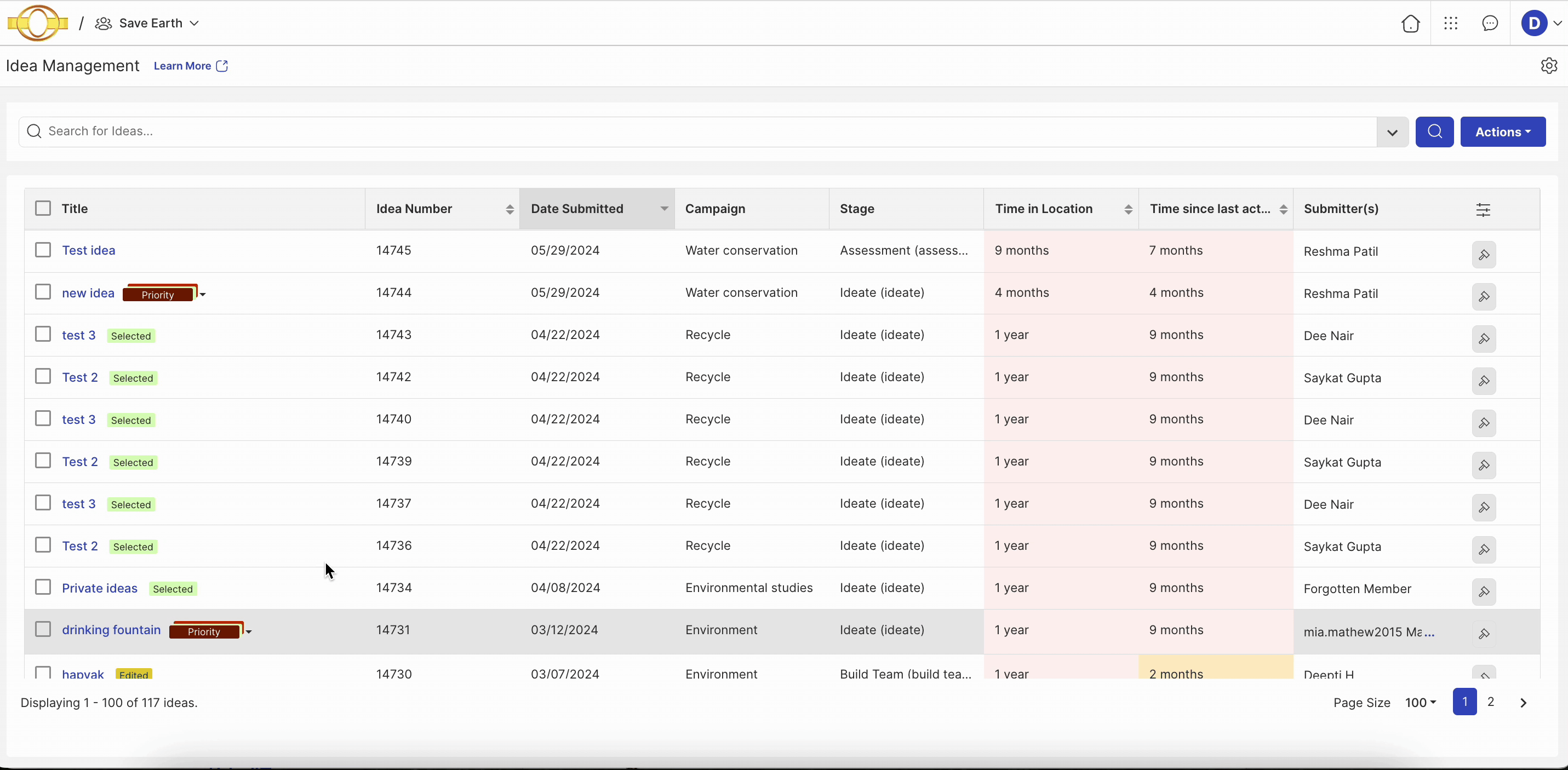The image size is (1568, 770).
Task: Open the Learn More link
Action: tap(191, 66)
